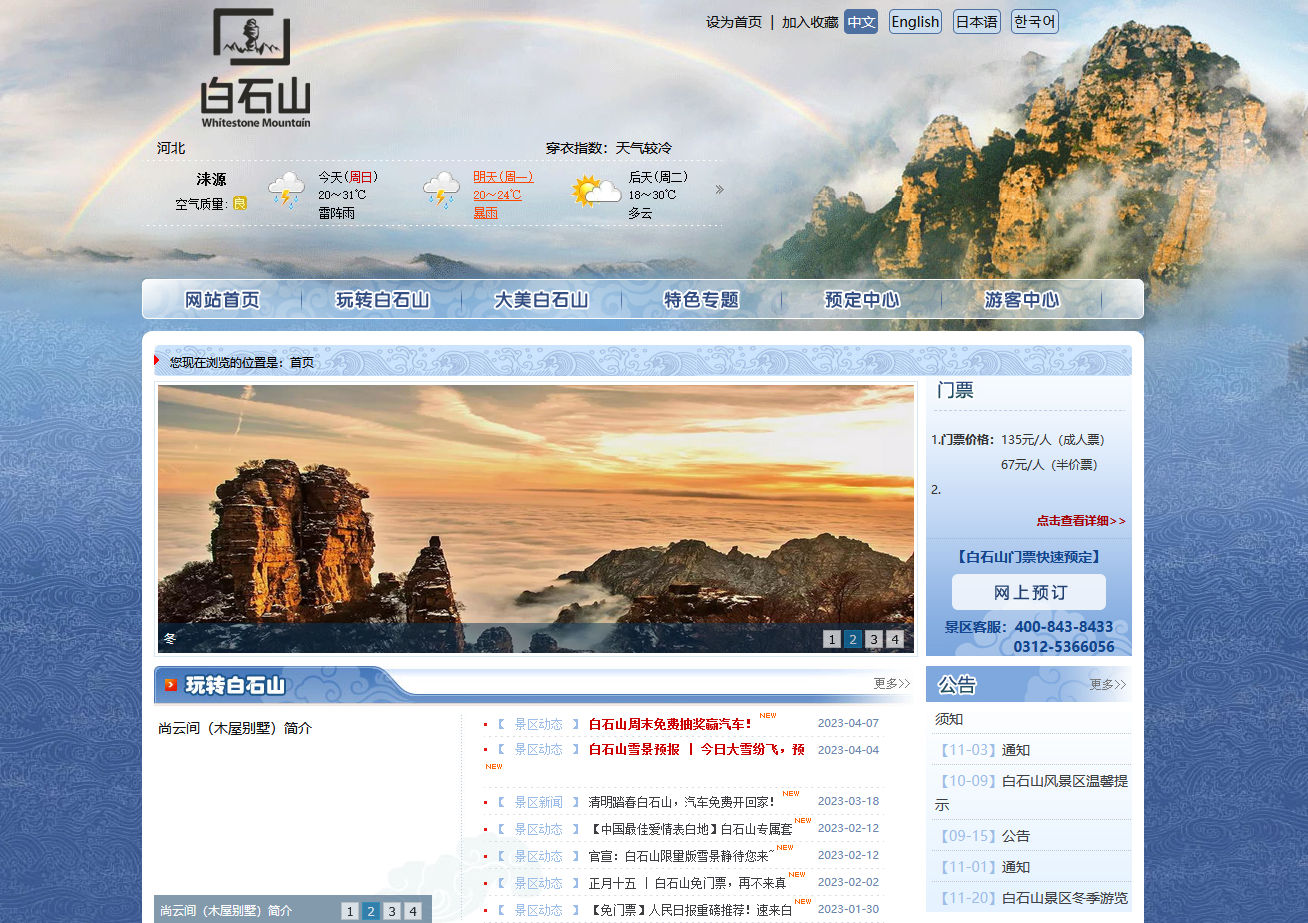Expand the weather forecast with the right arrow
The image size is (1308, 923).
(x=719, y=189)
